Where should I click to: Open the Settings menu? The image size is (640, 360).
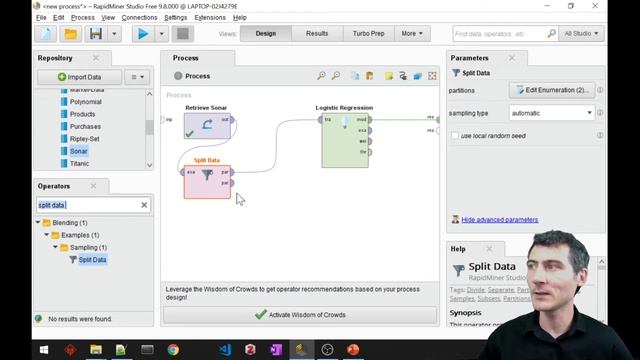176,18
